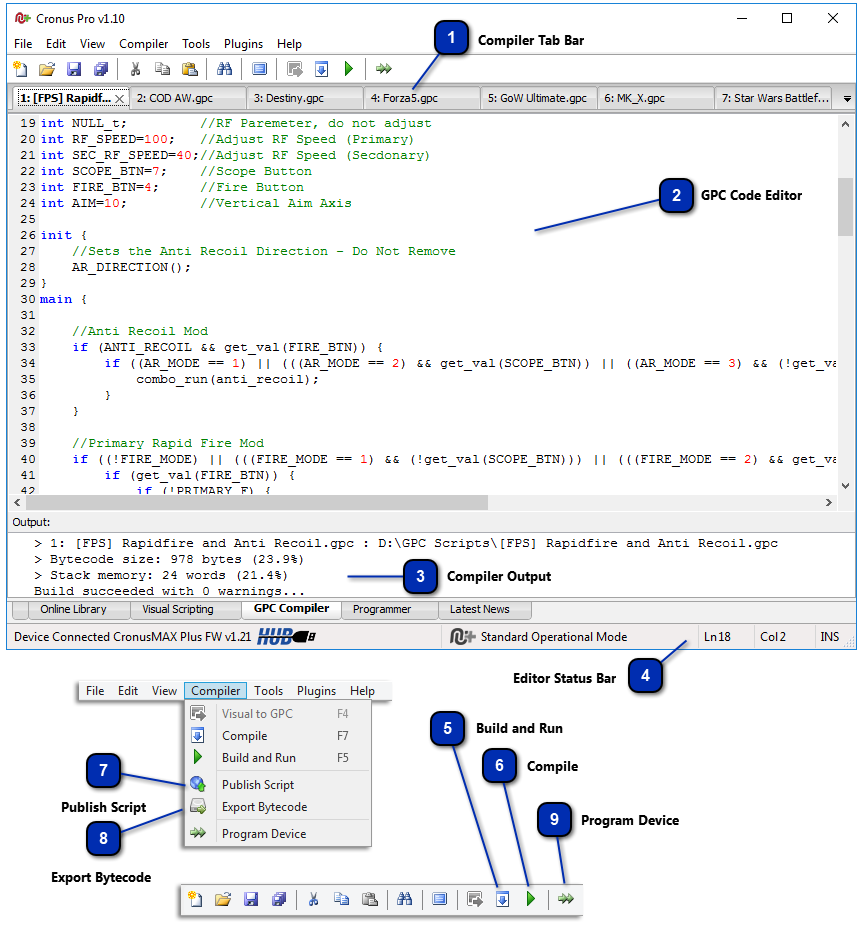
Task: Click Cut scissors icon in detached toolbar strip
Action: click(x=313, y=899)
